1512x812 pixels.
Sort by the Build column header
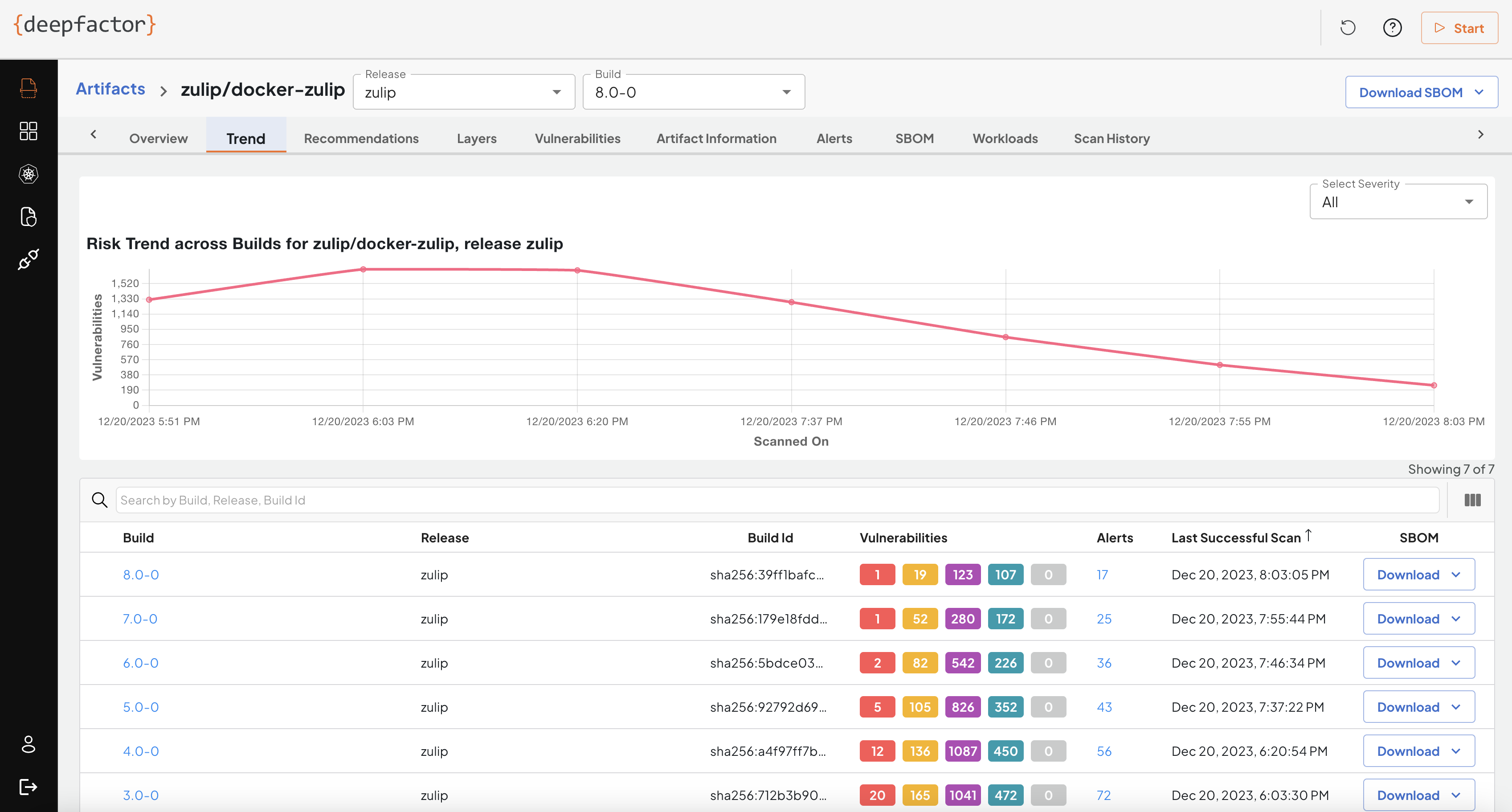click(x=139, y=538)
